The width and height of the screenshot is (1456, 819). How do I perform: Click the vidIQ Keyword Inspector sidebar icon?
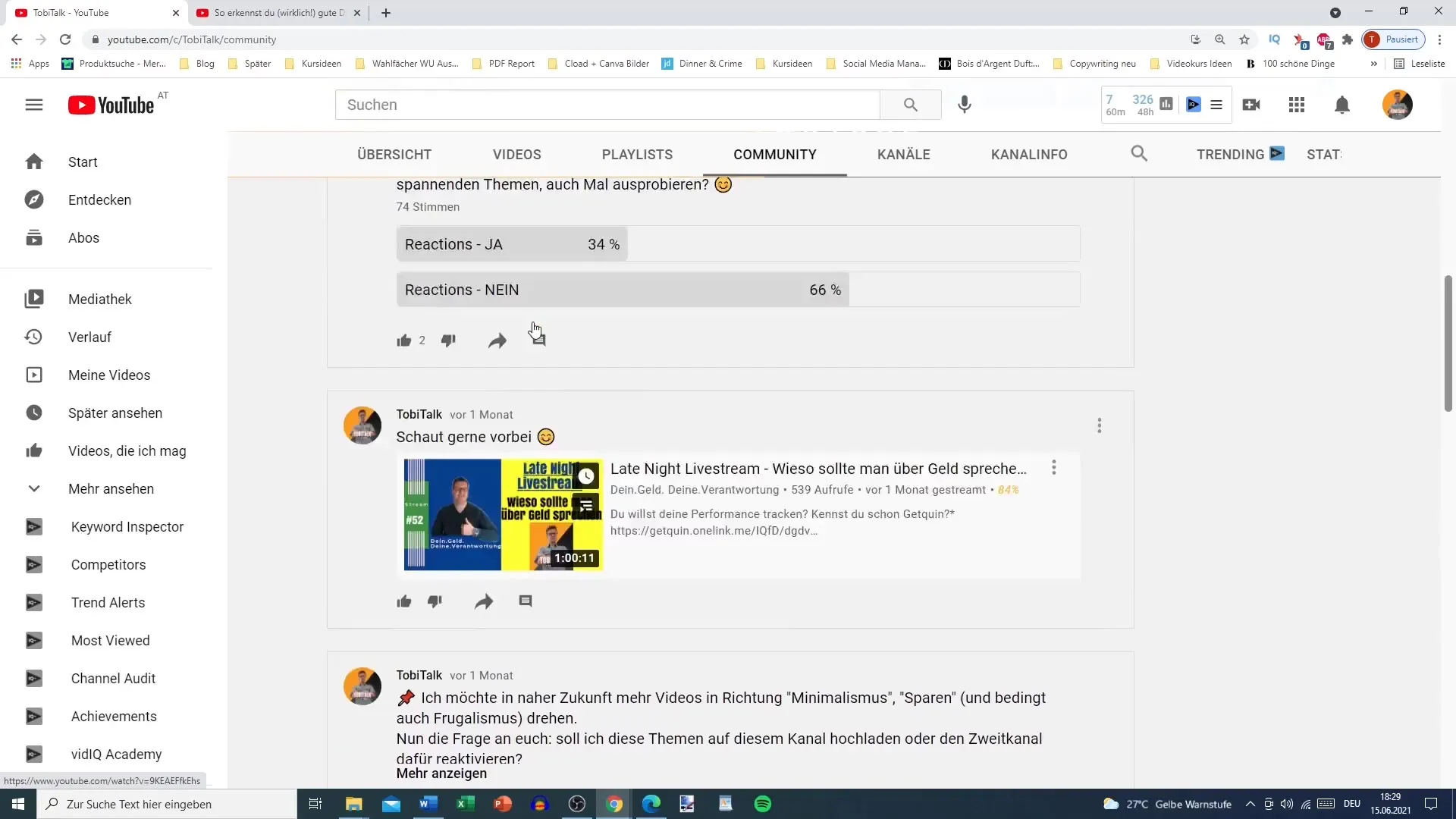pyautogui.click(x=34, y=526)
